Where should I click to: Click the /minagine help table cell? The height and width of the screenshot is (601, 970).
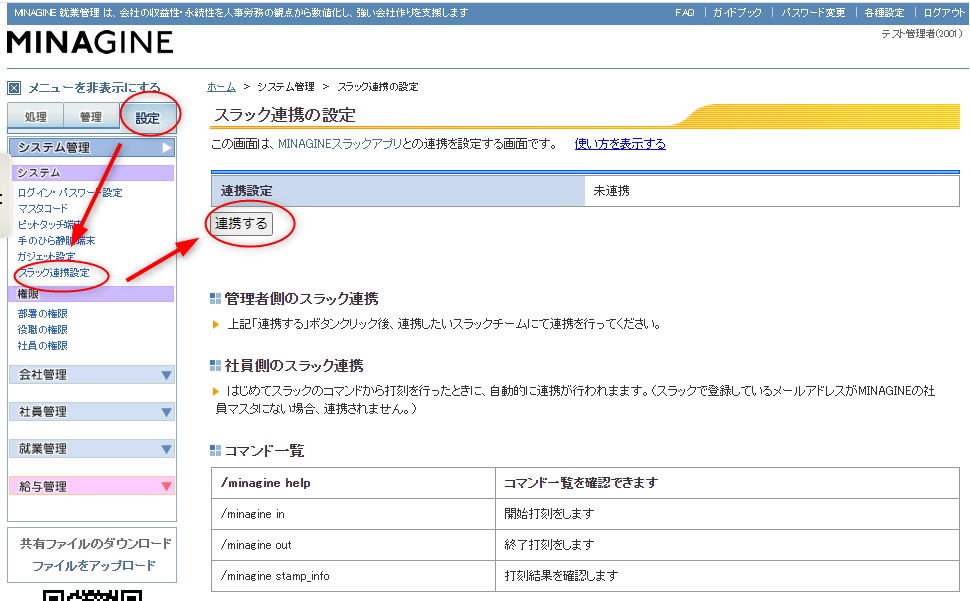pyautogui.click(x=353, y=483)
